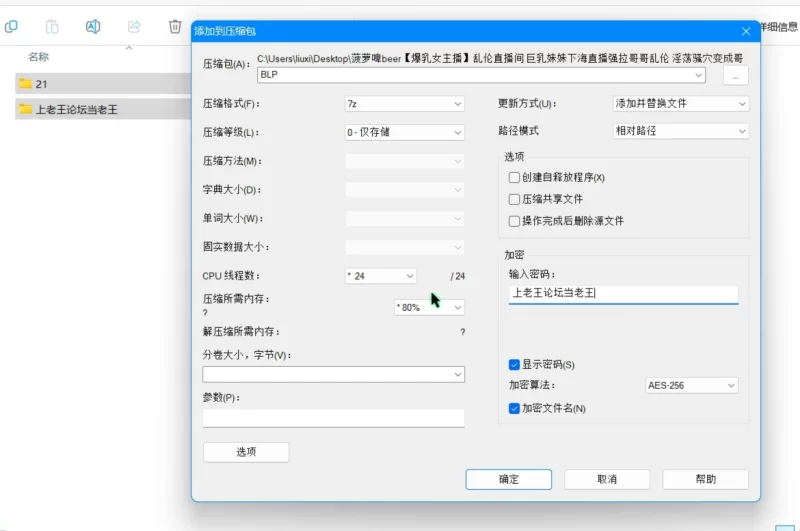Open the 路径模式 dropdown
The height and width of the screenshot is (531, 800).
(x=681, y=131)
